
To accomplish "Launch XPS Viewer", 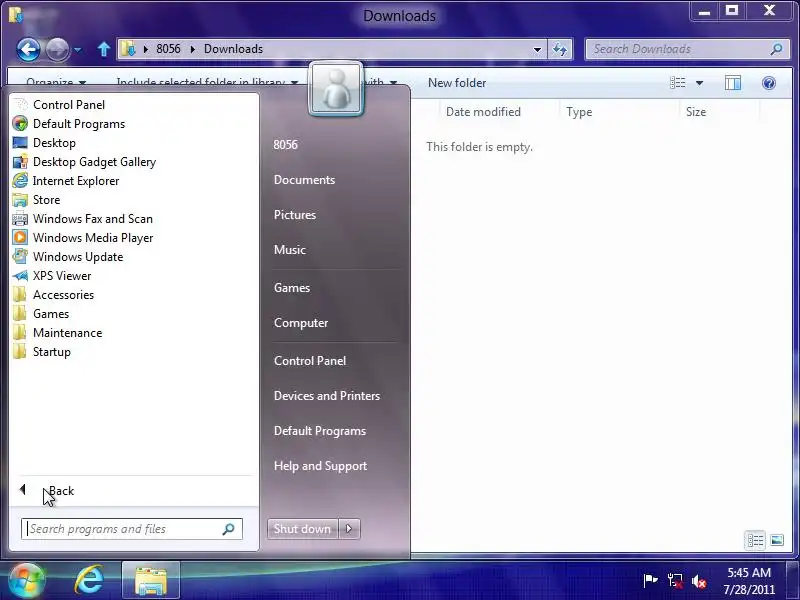I will (x=62, y=276).
